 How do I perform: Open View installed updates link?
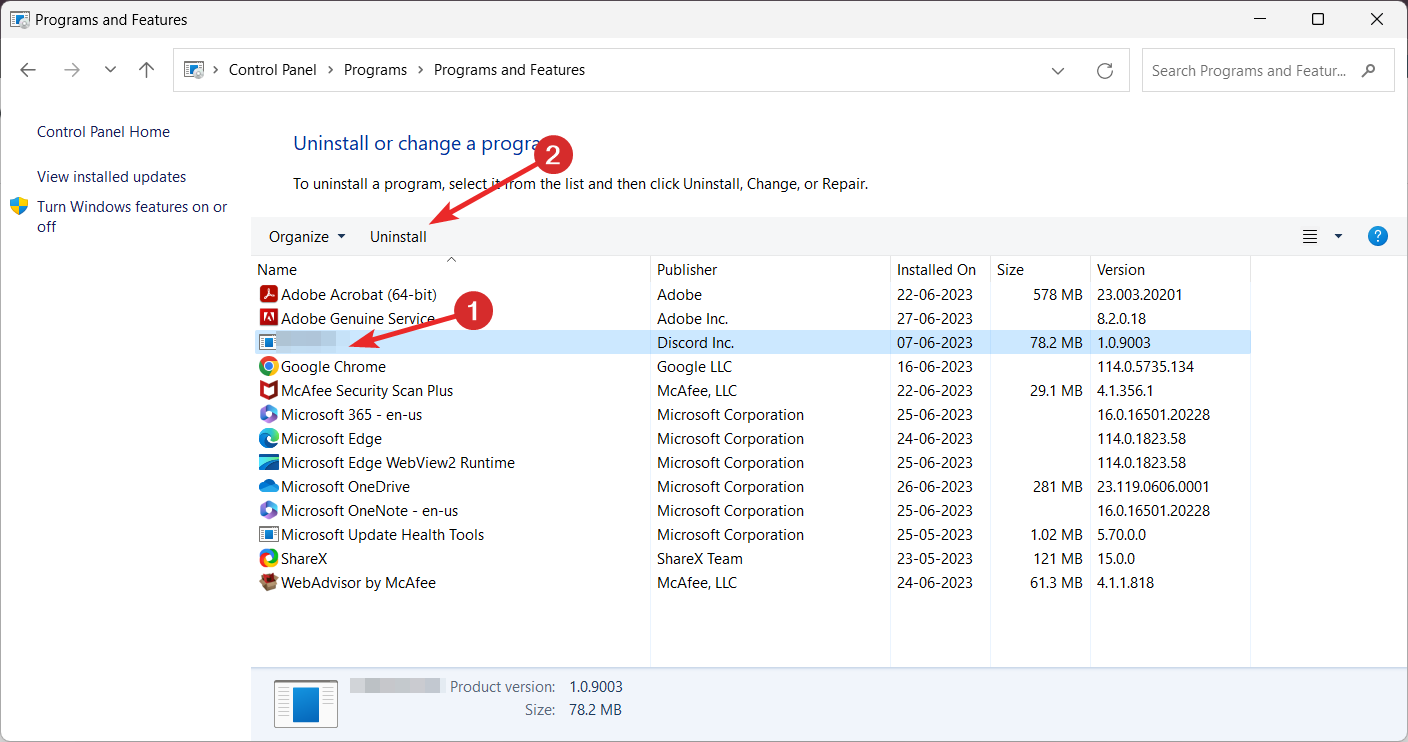click(x=111, y=177)
